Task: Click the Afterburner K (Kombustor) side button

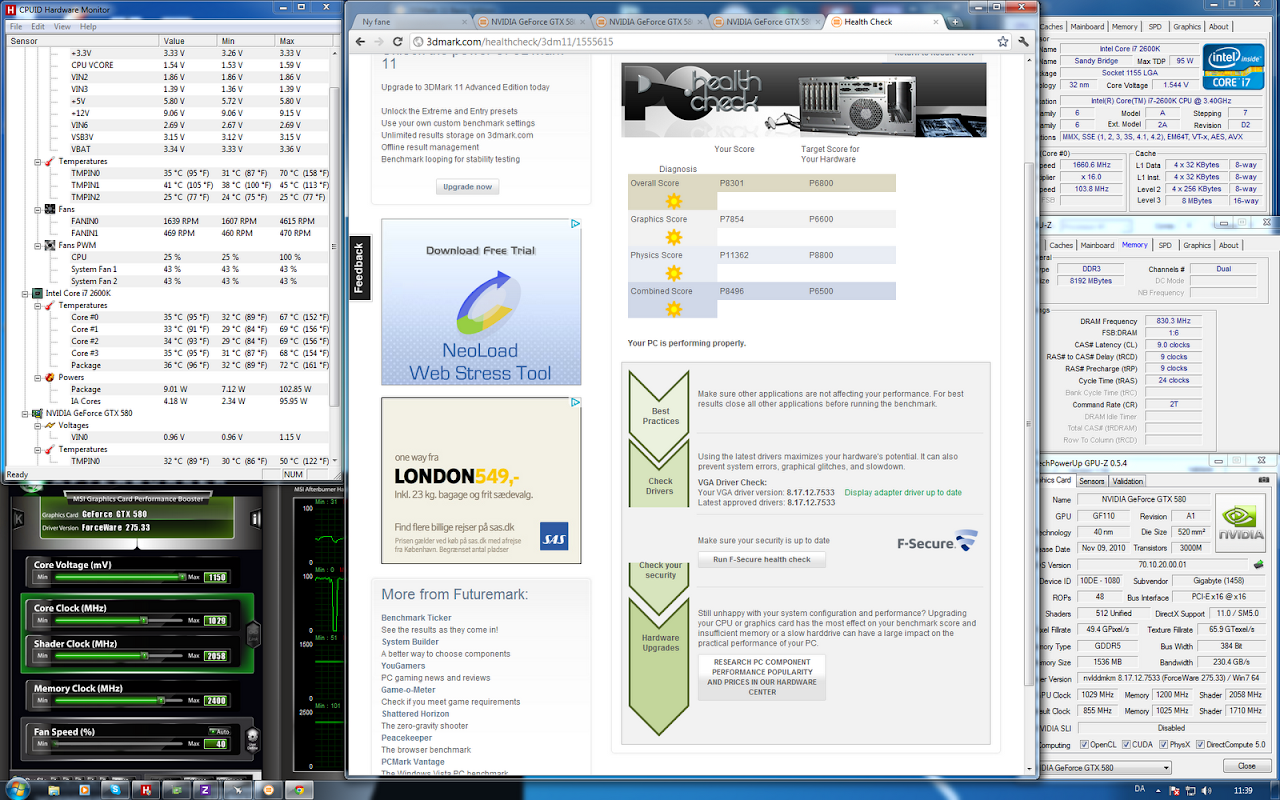Action: (20, 521)
